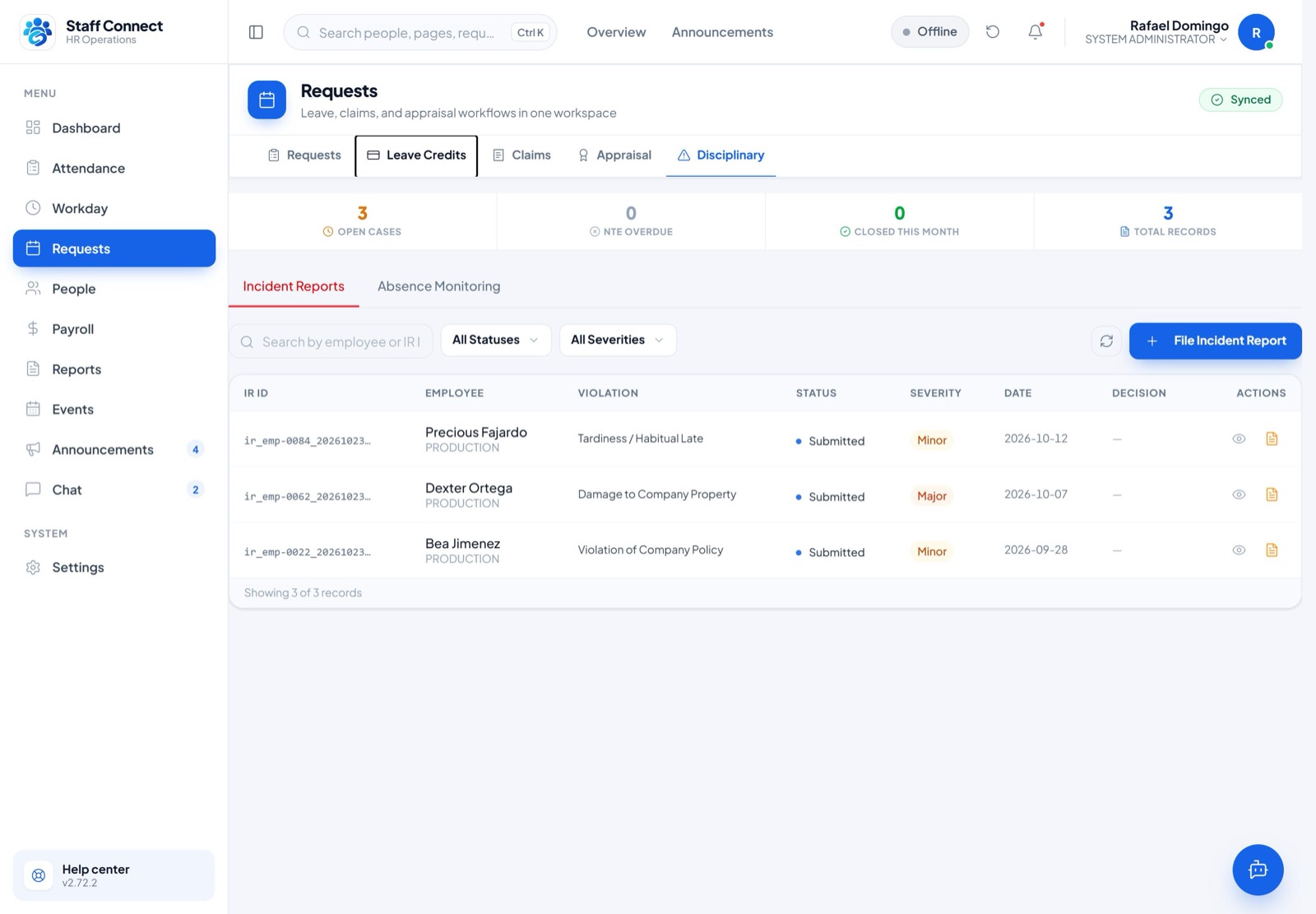The image size is (1316, 914).
Task: Click the Synced status badge
Action: (1240, 100)
